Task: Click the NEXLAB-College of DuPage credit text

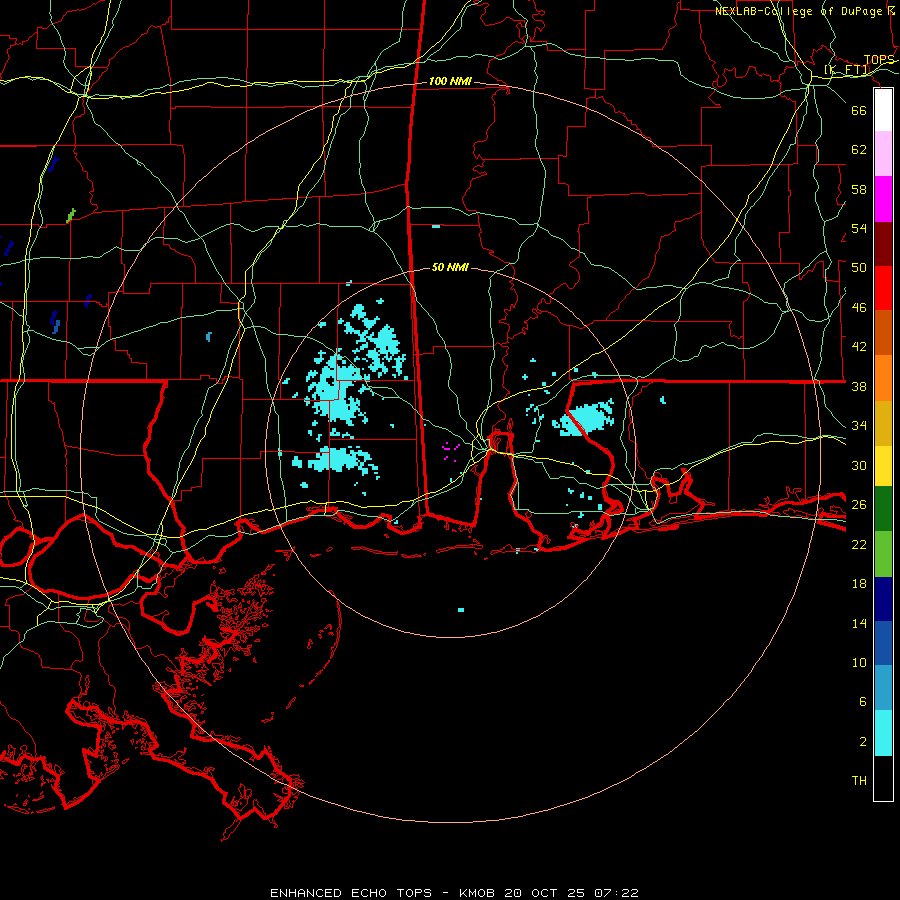Action: pyautogui.click(x=805, y=11)
